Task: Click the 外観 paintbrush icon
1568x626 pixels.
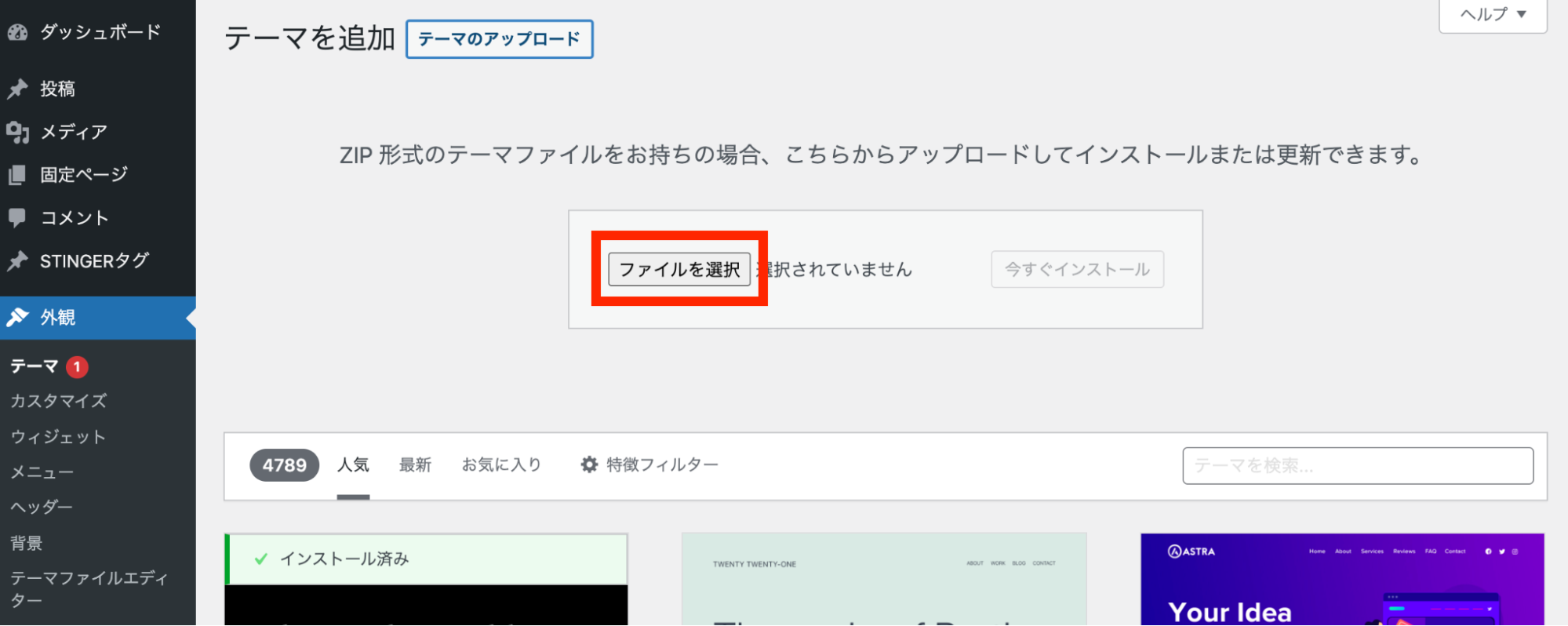Action: (x=17, y=318)
